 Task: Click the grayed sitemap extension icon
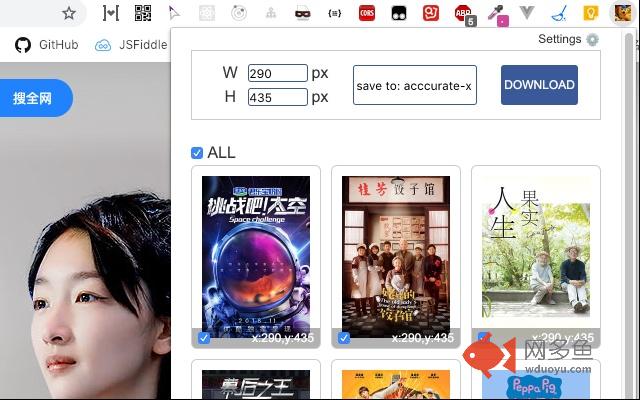271,13
